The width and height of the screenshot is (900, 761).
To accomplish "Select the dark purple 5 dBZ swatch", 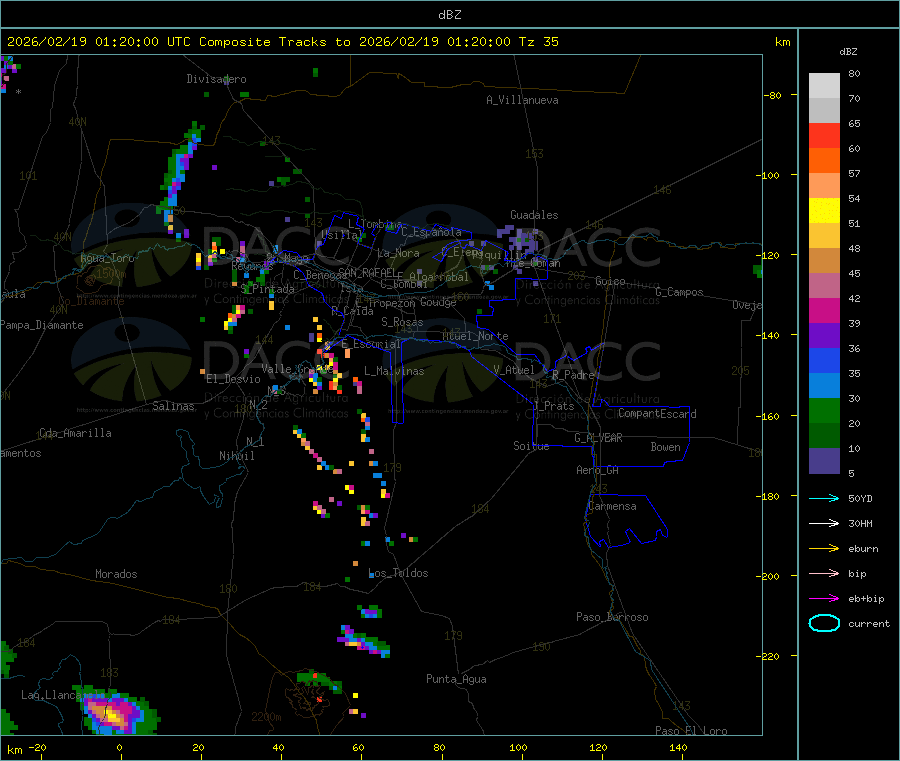I will pyautogui.click(x=824, y=461).
